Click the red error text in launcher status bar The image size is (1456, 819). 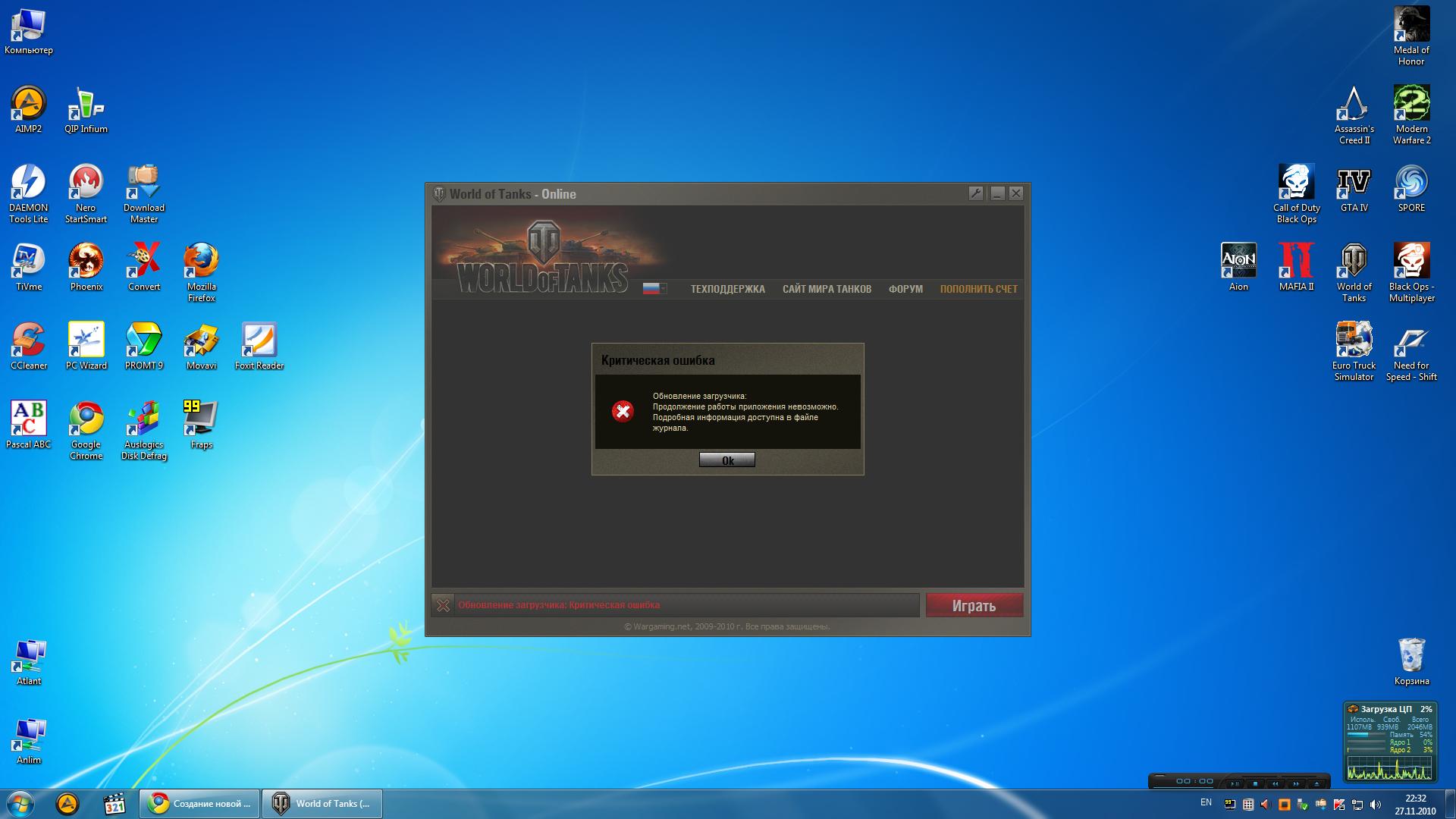pyautogui.click(x=559, y=605)
